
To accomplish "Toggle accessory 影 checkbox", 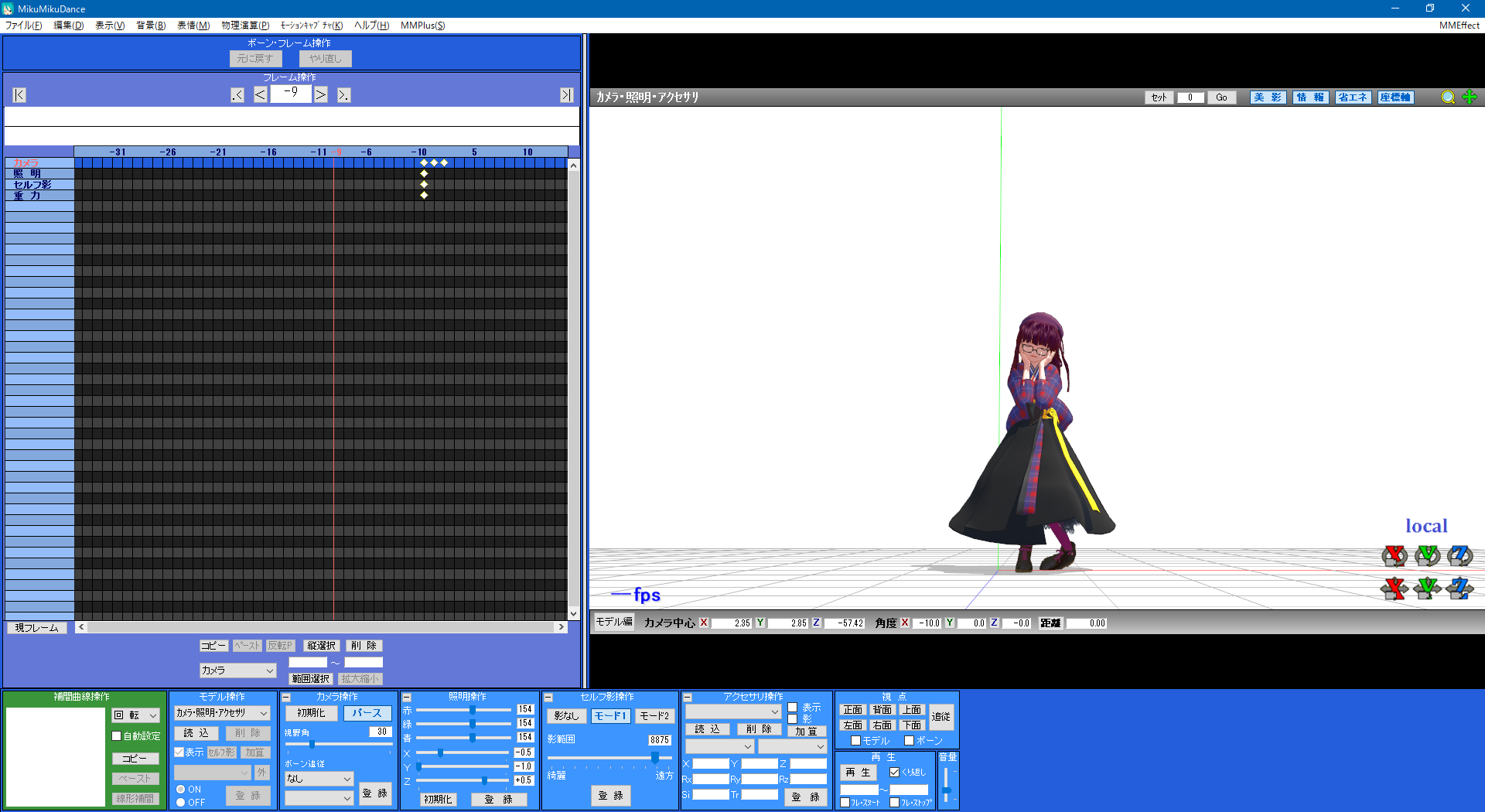I will point(793,719).
